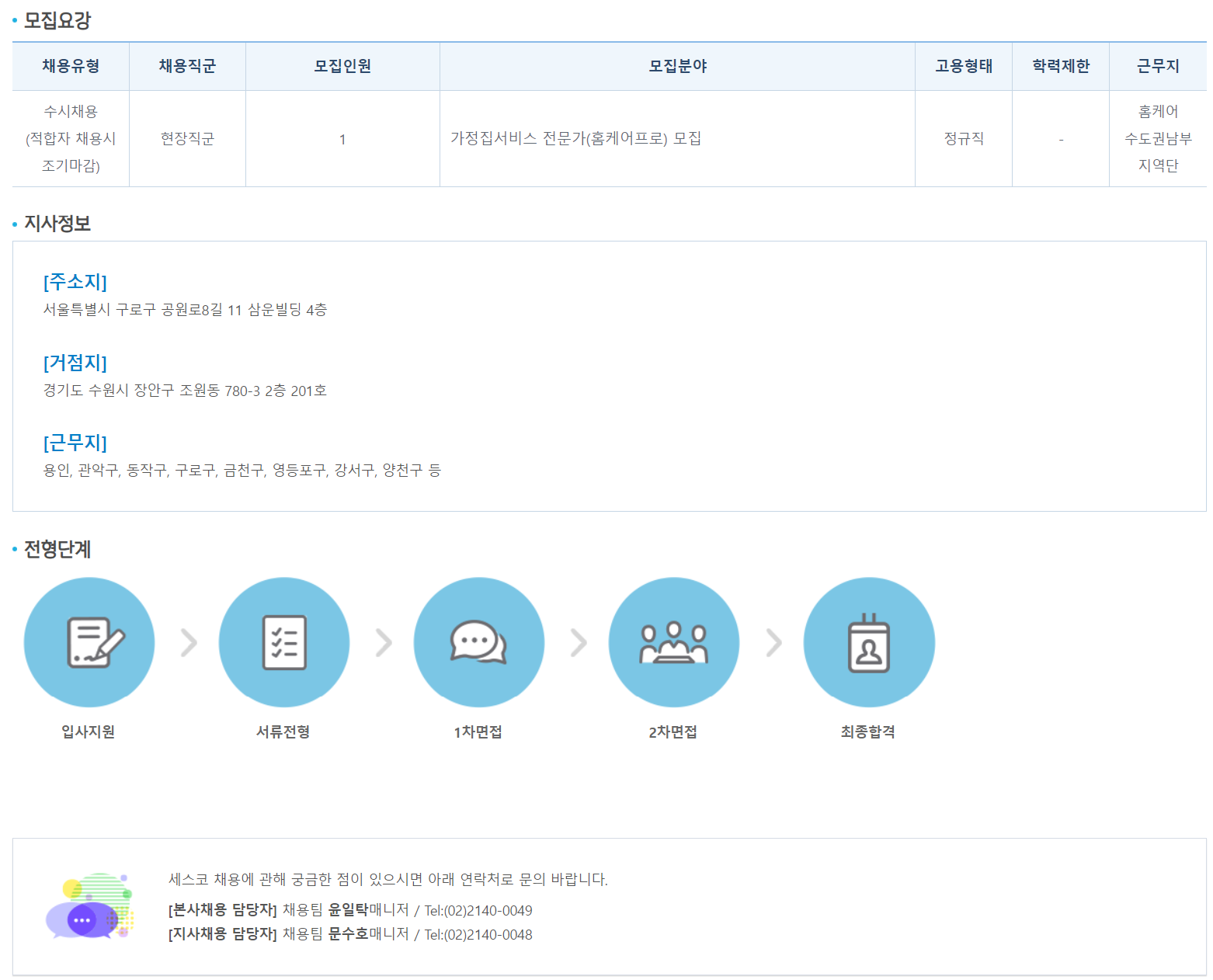Click the 근무지 column header
The image size is (1213, 980).
[1158, 66]
